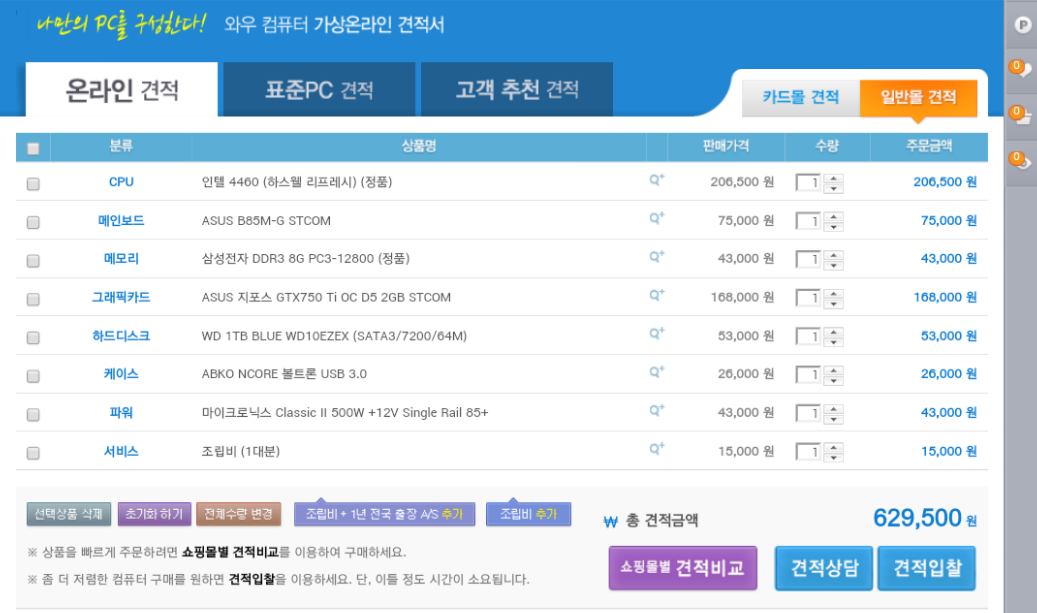Click 조립비 추가 button

click(x=528, y=514)
